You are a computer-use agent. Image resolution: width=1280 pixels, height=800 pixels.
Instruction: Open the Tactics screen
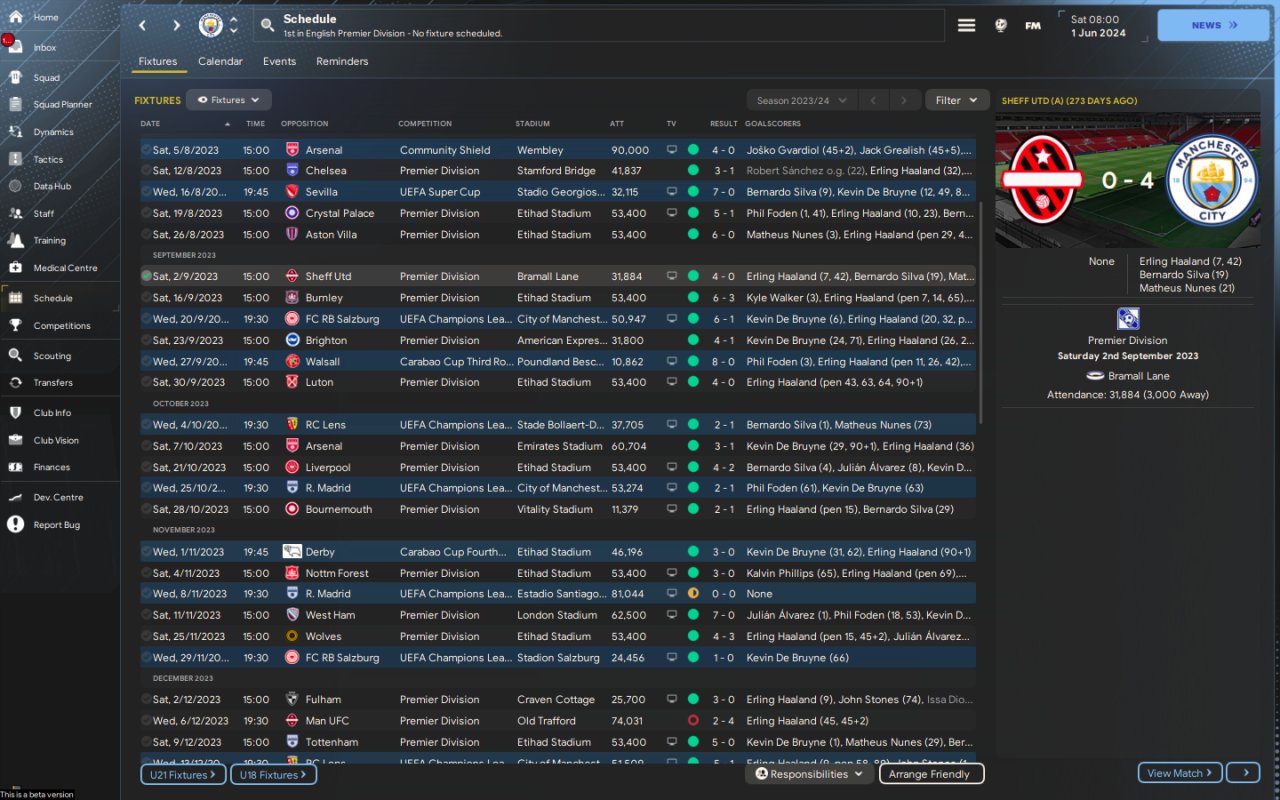(x=48, y=159)
